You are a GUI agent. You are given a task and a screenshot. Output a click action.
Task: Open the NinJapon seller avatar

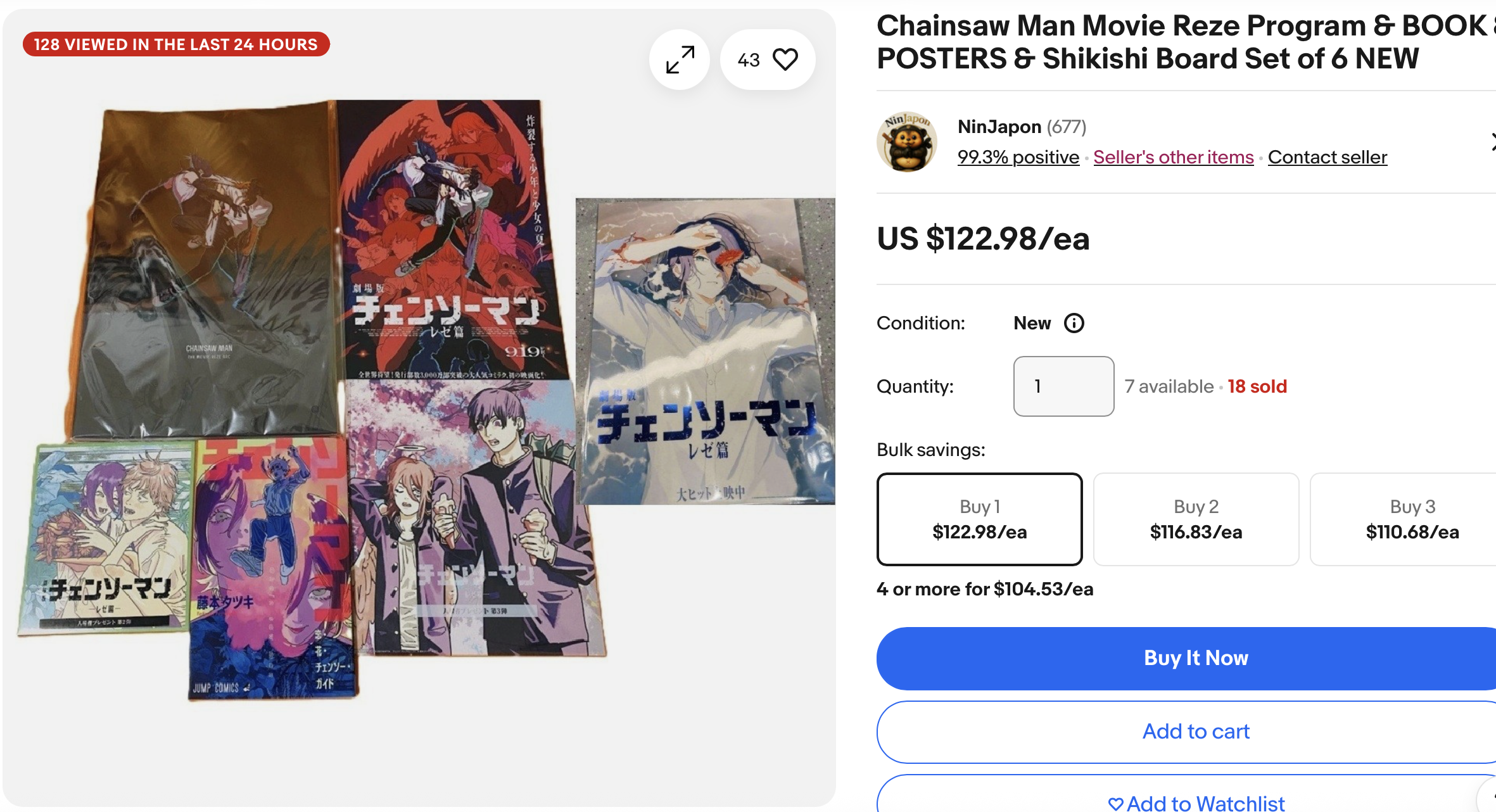pos(907,142)
